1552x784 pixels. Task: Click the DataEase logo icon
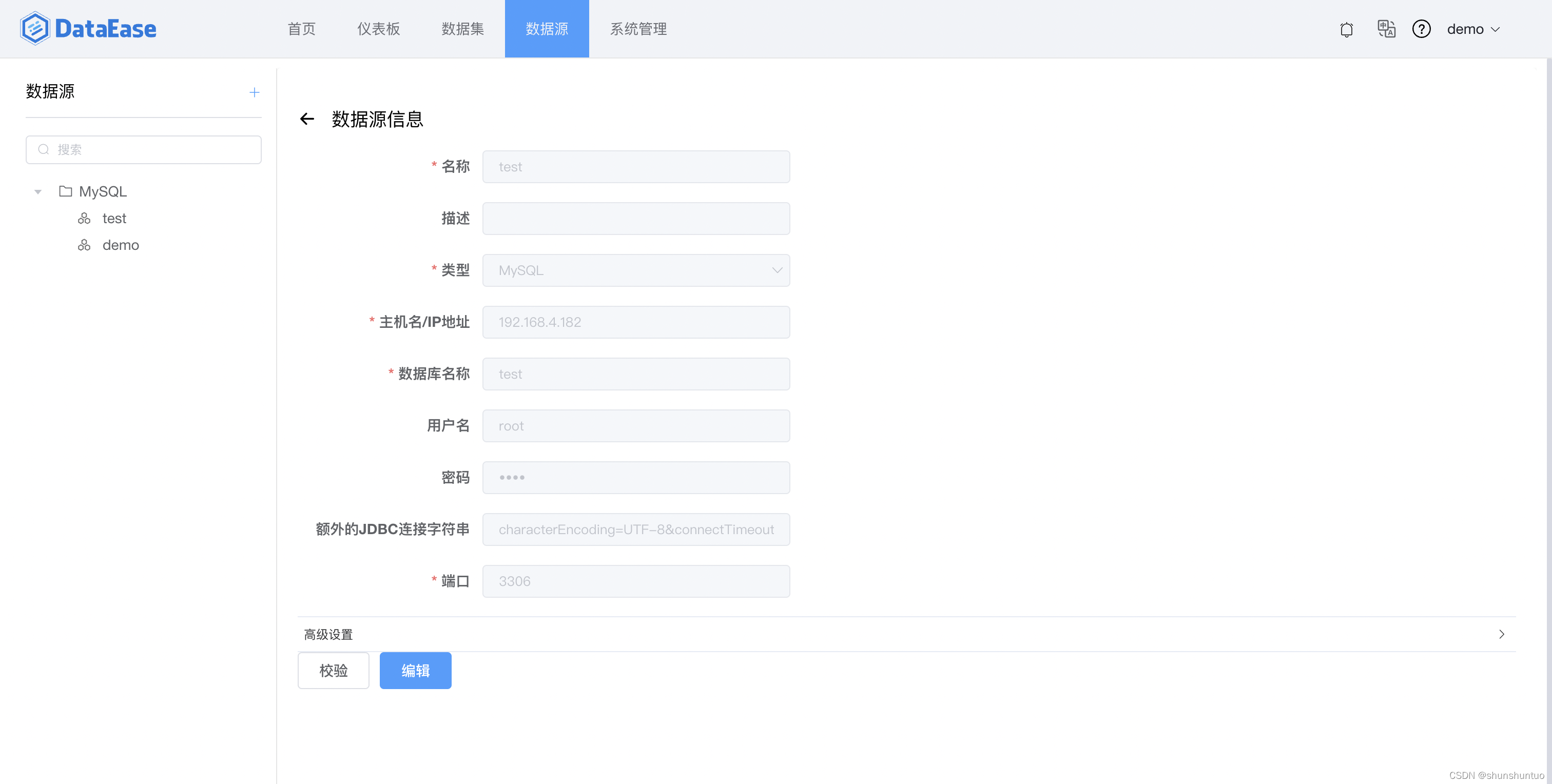tap(35, 28)
